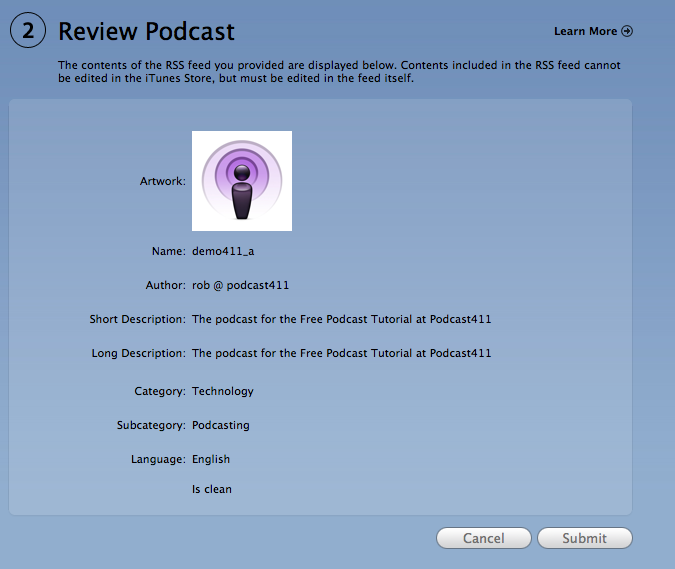The image size is (675, 569).
Task: Click the Review Podcast heading
Action: 146,31
